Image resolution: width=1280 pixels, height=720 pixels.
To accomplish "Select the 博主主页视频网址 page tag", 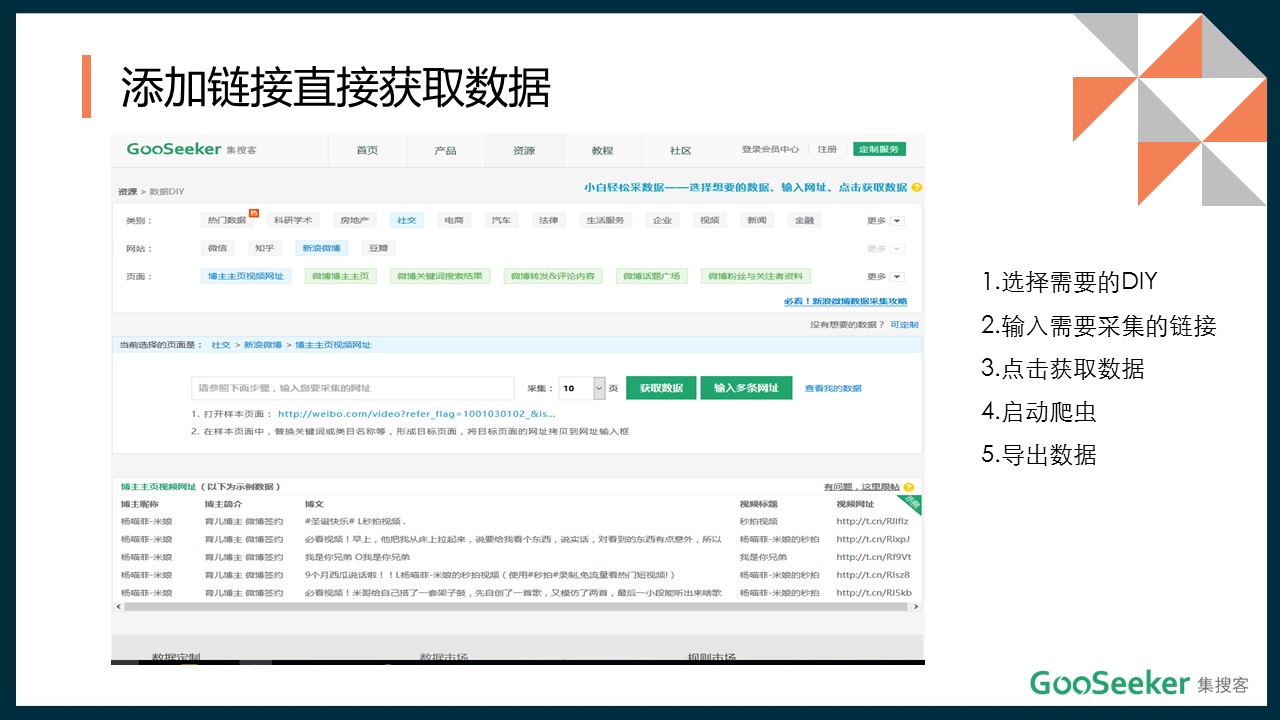I will [x=246, y=276].
